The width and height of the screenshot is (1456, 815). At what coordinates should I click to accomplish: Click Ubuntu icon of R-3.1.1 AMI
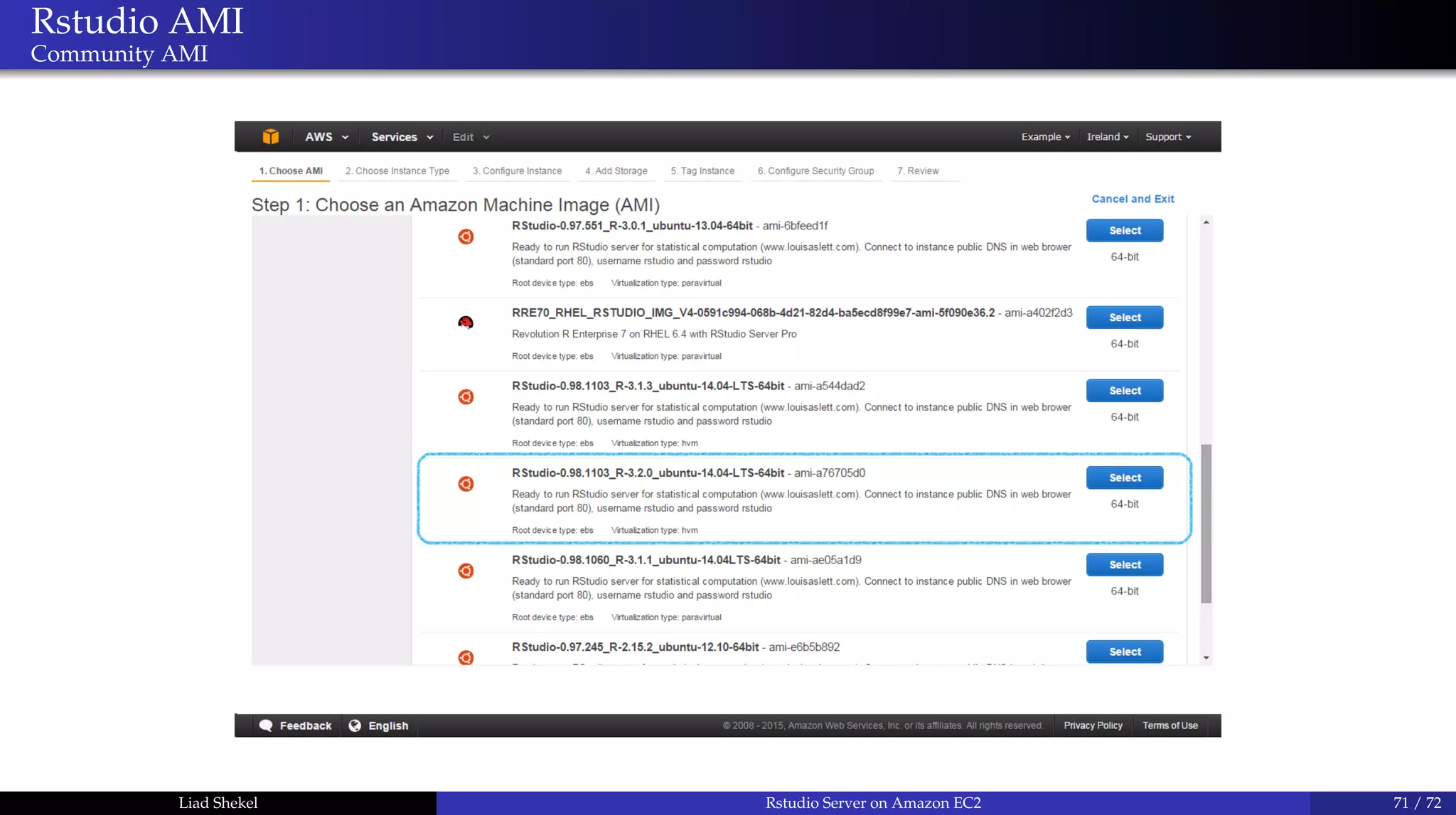[466, 571]
